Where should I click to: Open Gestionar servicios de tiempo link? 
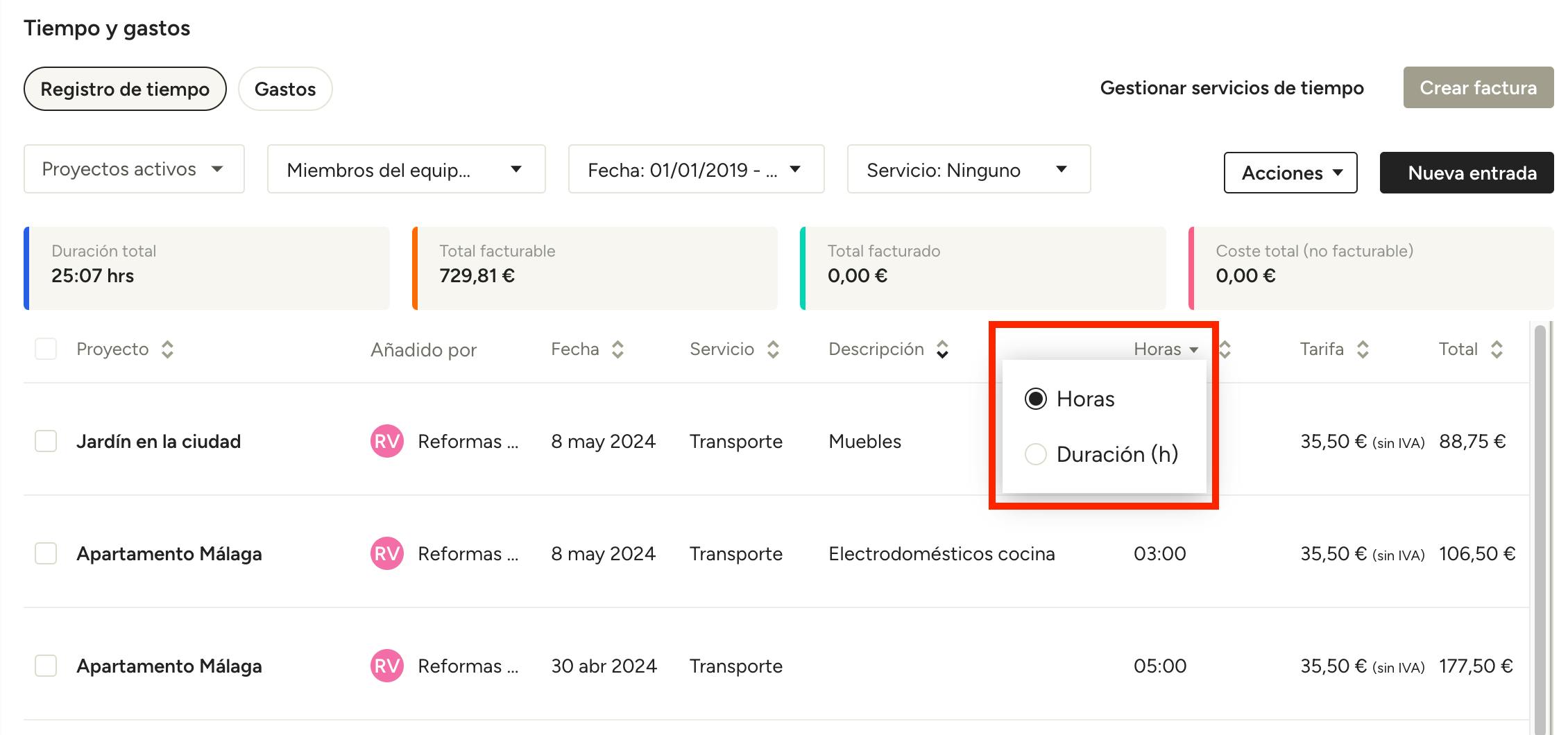(x=1232, y=88)
